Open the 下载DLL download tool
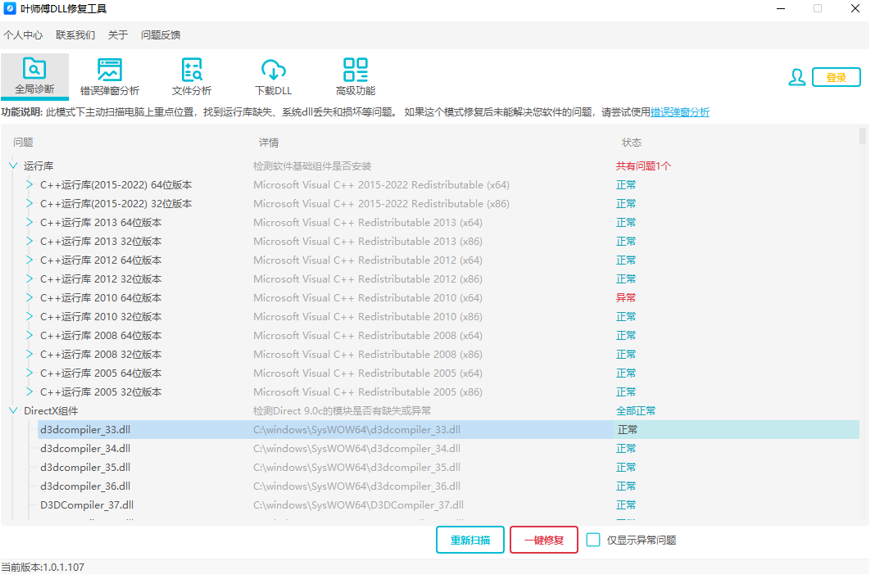 coord(273,76)
